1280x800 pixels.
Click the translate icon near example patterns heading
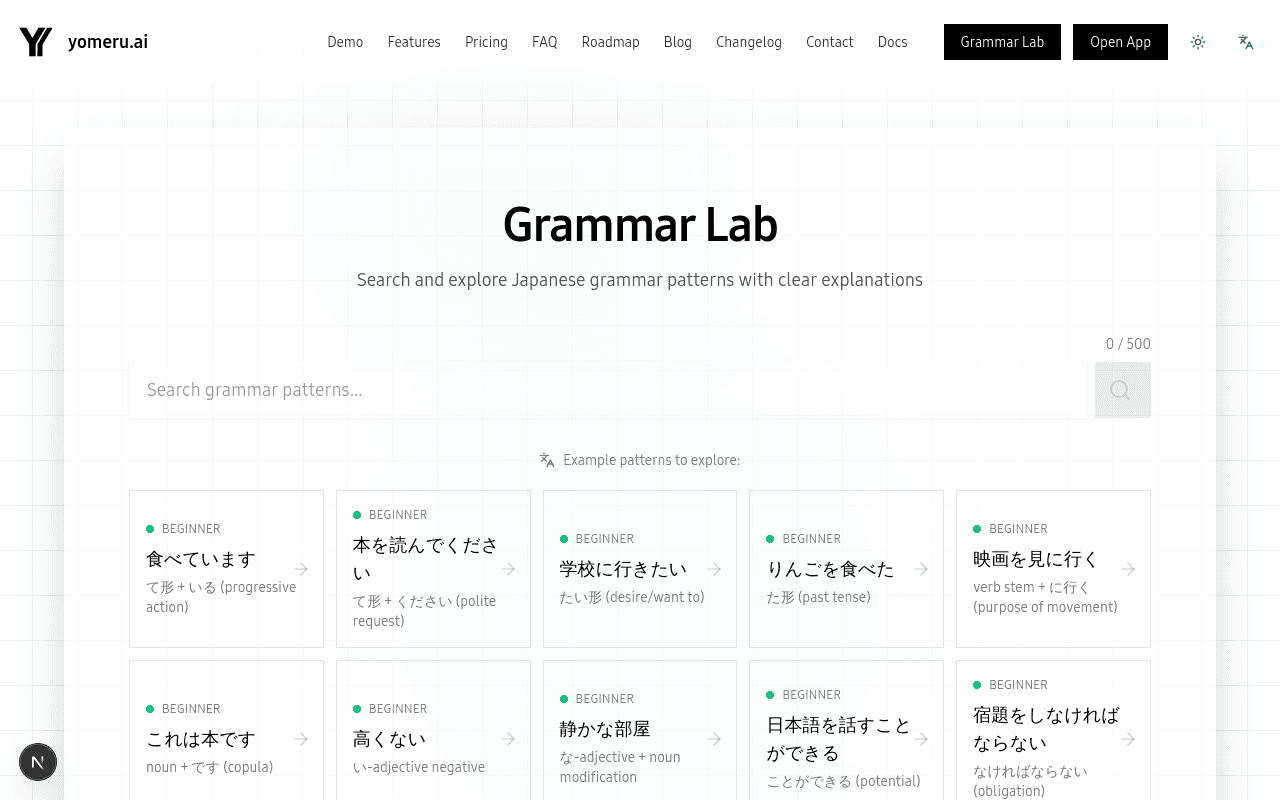(547, 459)
